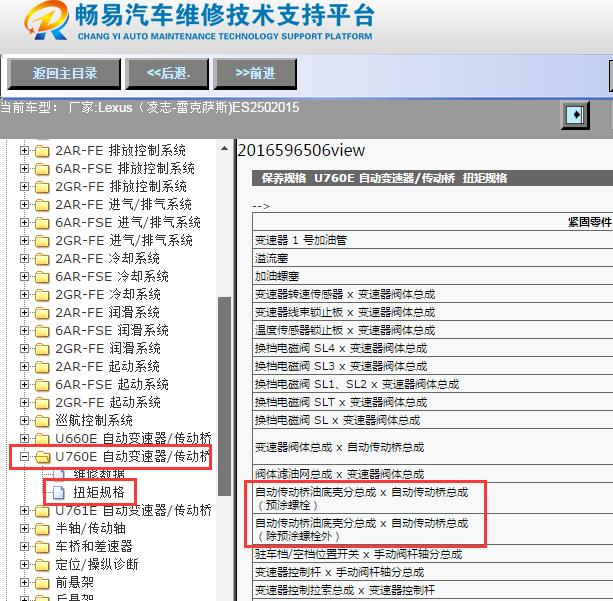The image size is (613, 601).
Task: Click 驻车档/空档位置开关 row
Action: click(433, 554)
